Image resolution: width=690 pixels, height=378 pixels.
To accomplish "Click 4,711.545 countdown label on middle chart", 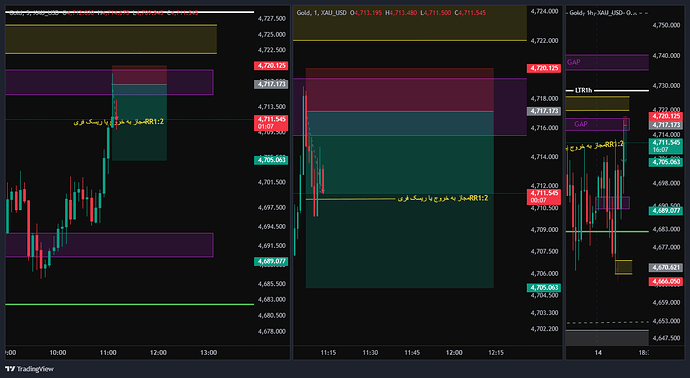I will [544, 197].
